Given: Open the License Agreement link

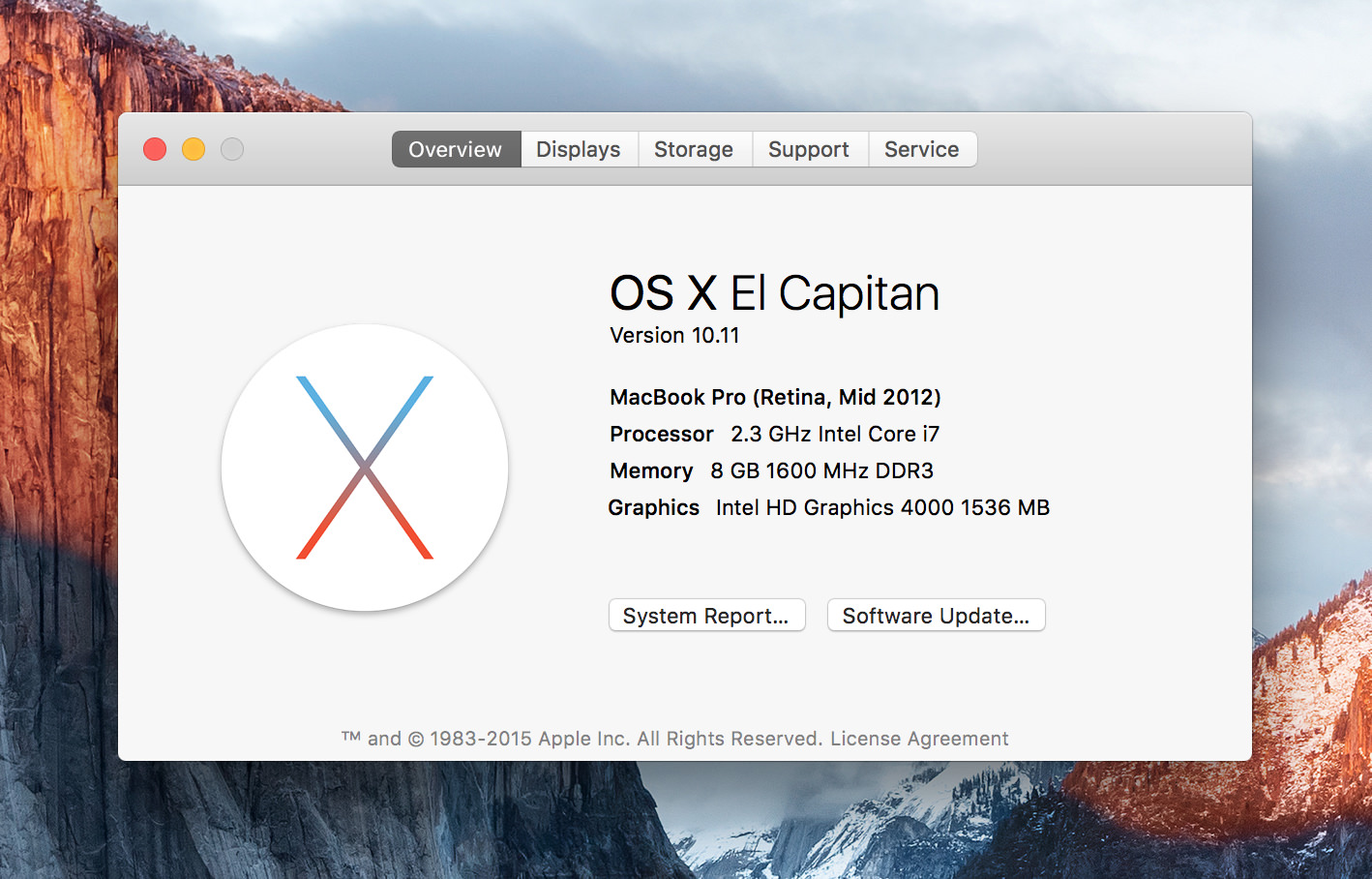Looking at the screenshot, I should [x=919, y=739].
